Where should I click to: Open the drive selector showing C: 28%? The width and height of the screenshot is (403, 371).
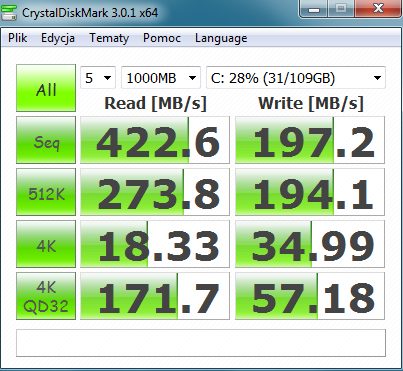coord(296,78)
